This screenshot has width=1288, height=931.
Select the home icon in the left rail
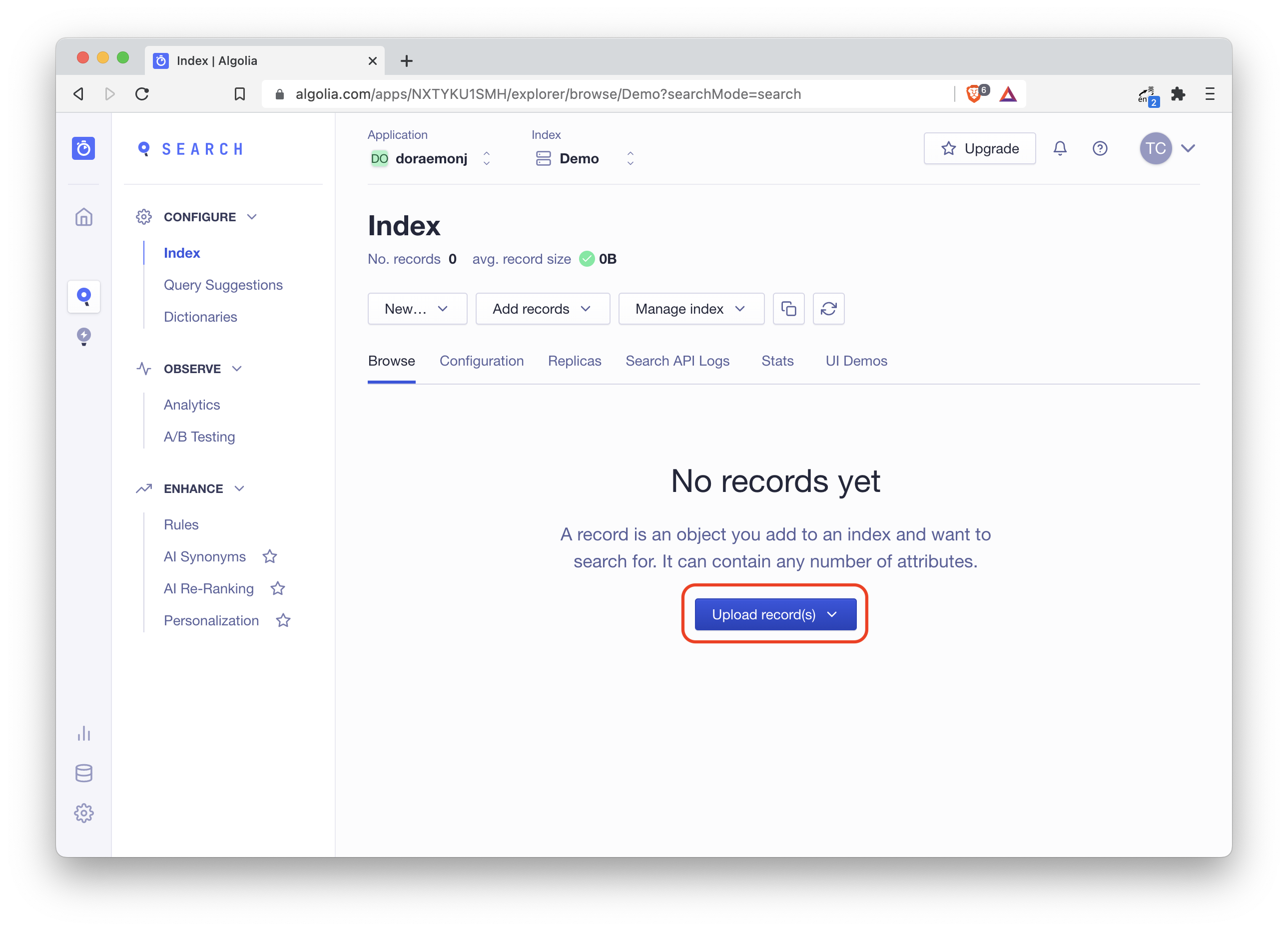click(x=83, y=217)
